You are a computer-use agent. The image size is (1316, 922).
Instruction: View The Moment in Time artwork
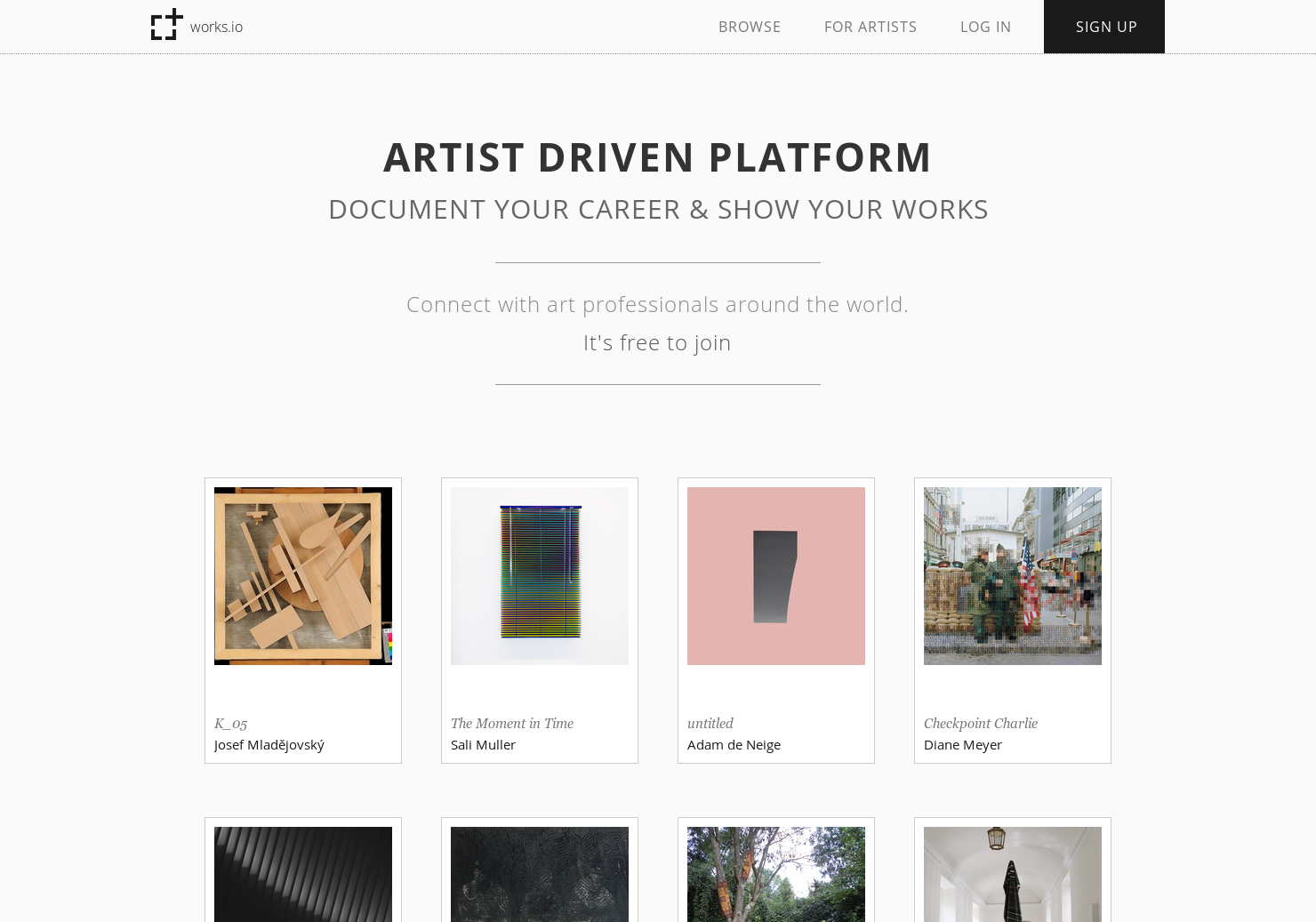[539, 575]
